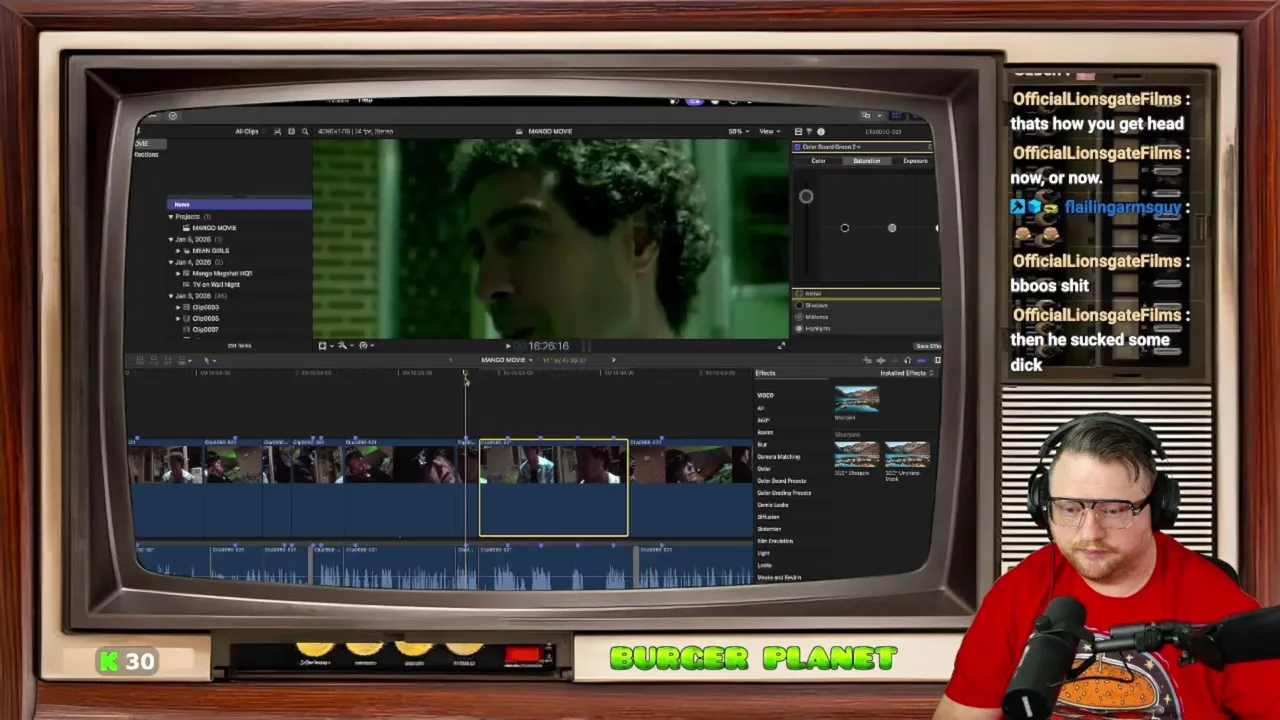The image size is (1280, 720).
Task: Select the Shadows puck on color board
Action: tap(845, 228)
